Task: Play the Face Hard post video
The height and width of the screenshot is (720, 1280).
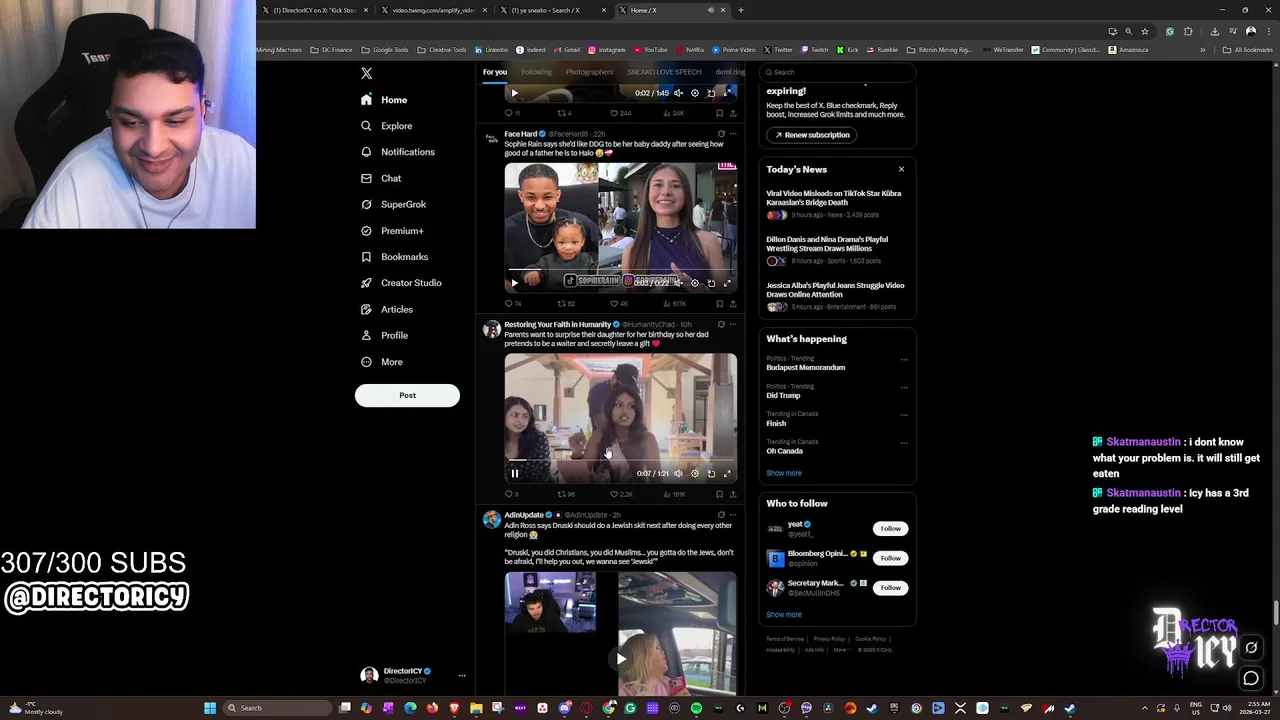Action: (x=515, y=283)
